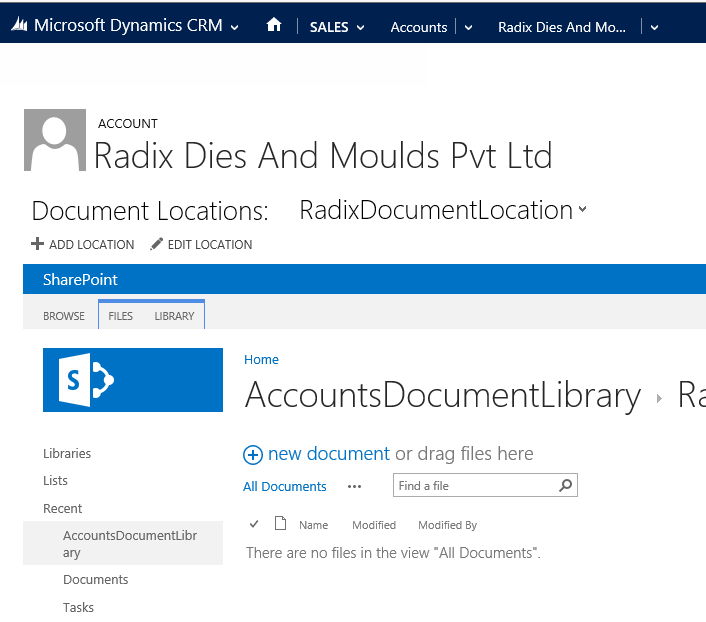Open the Radix Dies And Mo... record chevron
Screen dimensions: 706x622
pos(654,27)
